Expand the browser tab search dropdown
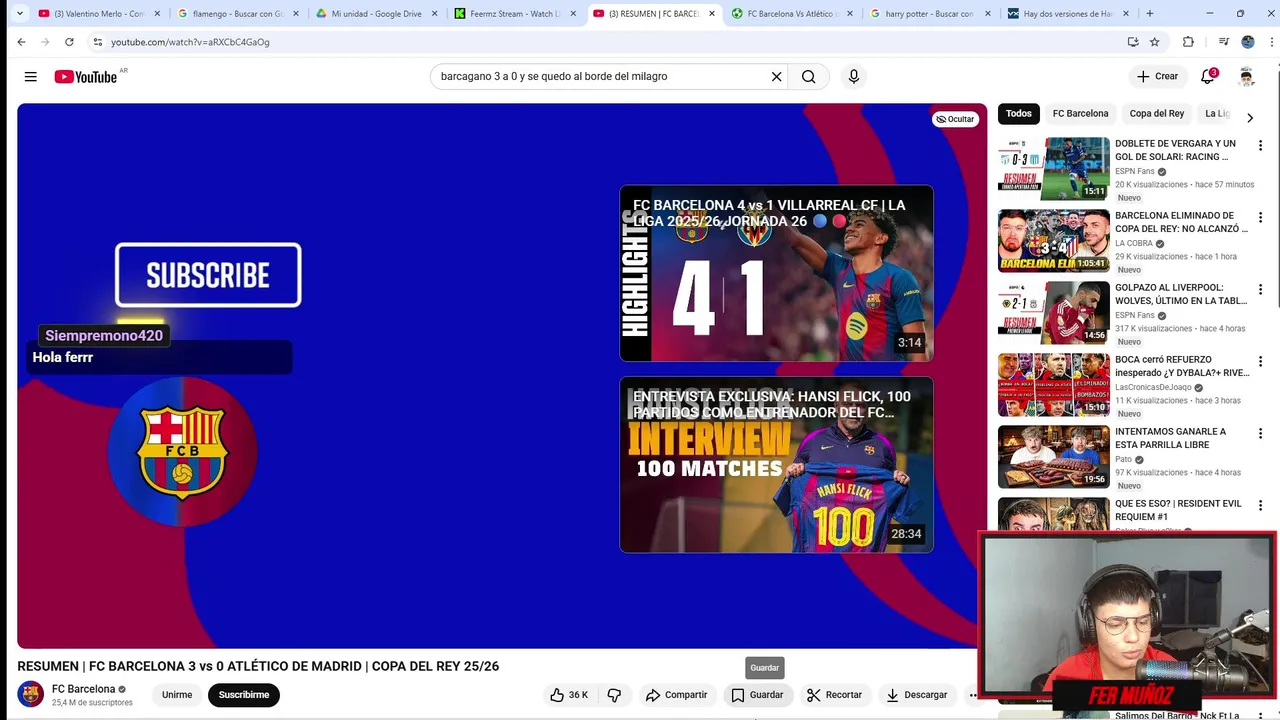The width and height of the screenshot is (1280, 720). [19, 14]
